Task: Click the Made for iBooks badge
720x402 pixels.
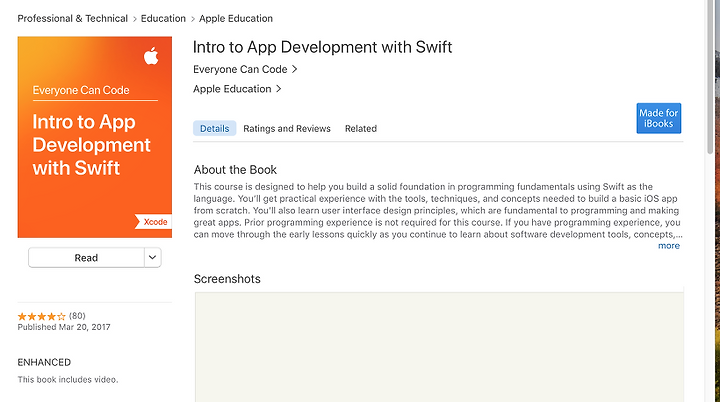Action: 658,118
